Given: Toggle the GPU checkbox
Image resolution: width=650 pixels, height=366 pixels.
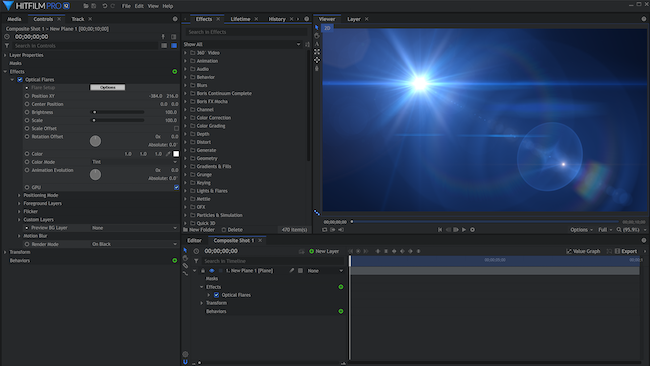Looking at the screenshot, I should (x=177, y=187).
